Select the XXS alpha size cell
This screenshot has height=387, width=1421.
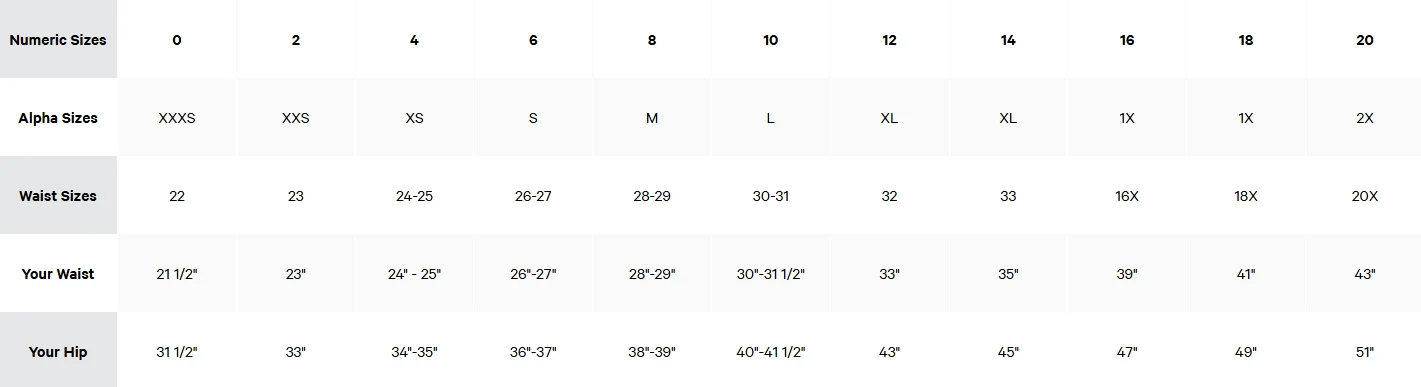[296, 118]
